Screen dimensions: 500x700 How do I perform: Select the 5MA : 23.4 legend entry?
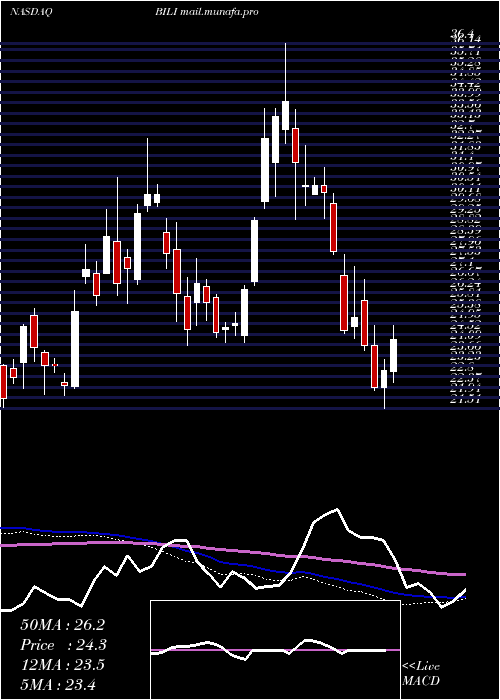[x=58, y=684]
